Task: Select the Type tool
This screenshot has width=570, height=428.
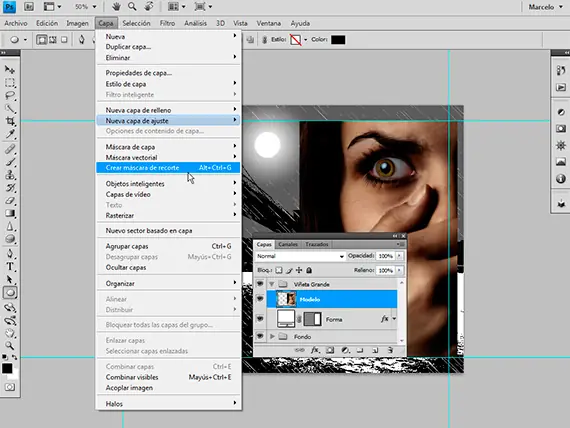Action: coord(10,267)
